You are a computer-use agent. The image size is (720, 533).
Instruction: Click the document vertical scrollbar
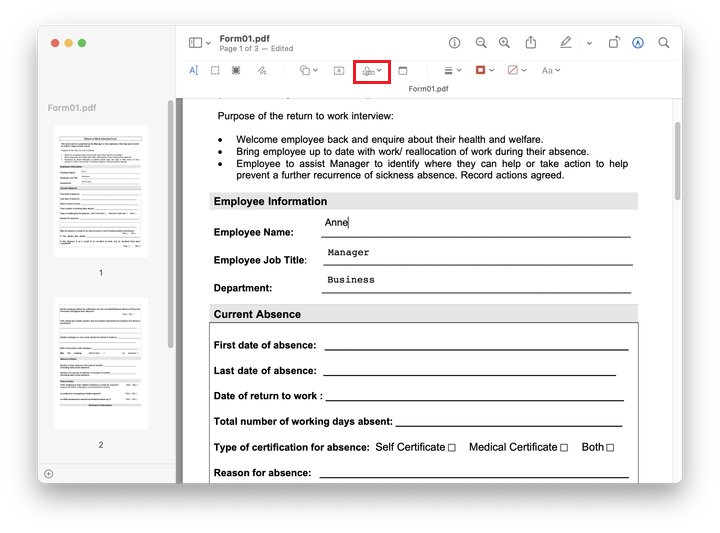[x=677, y=161]
